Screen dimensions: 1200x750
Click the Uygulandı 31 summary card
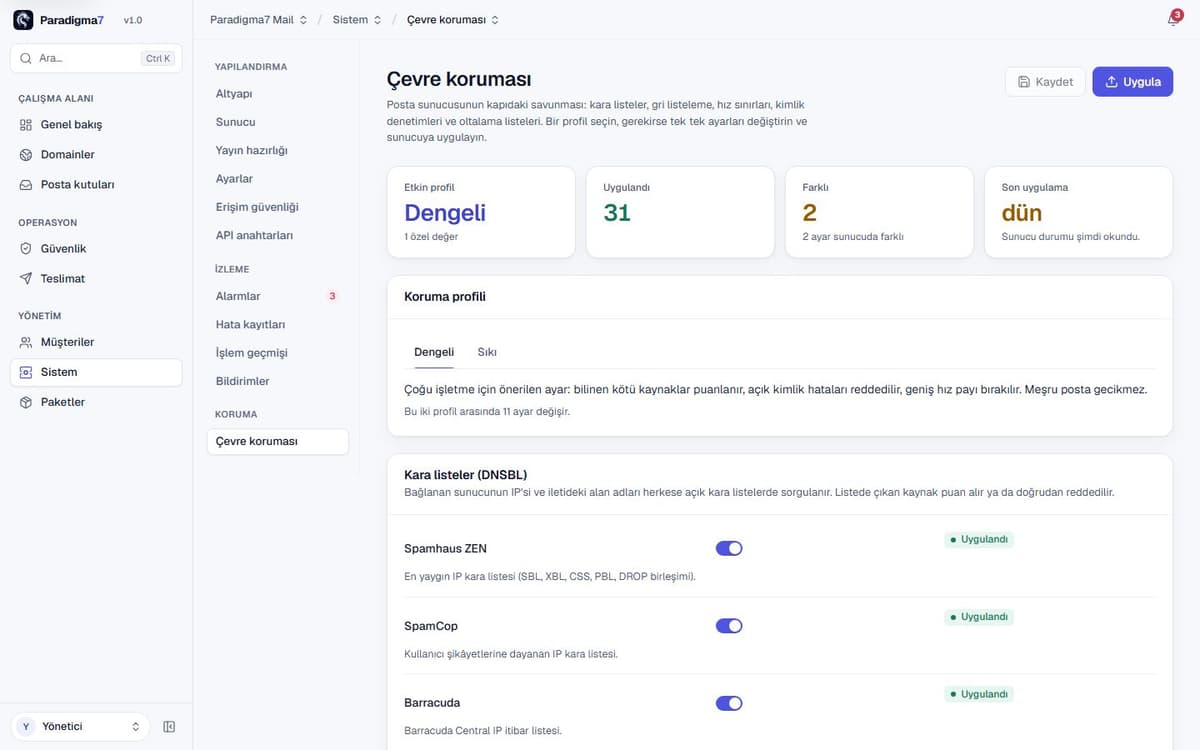pos(680,212)
